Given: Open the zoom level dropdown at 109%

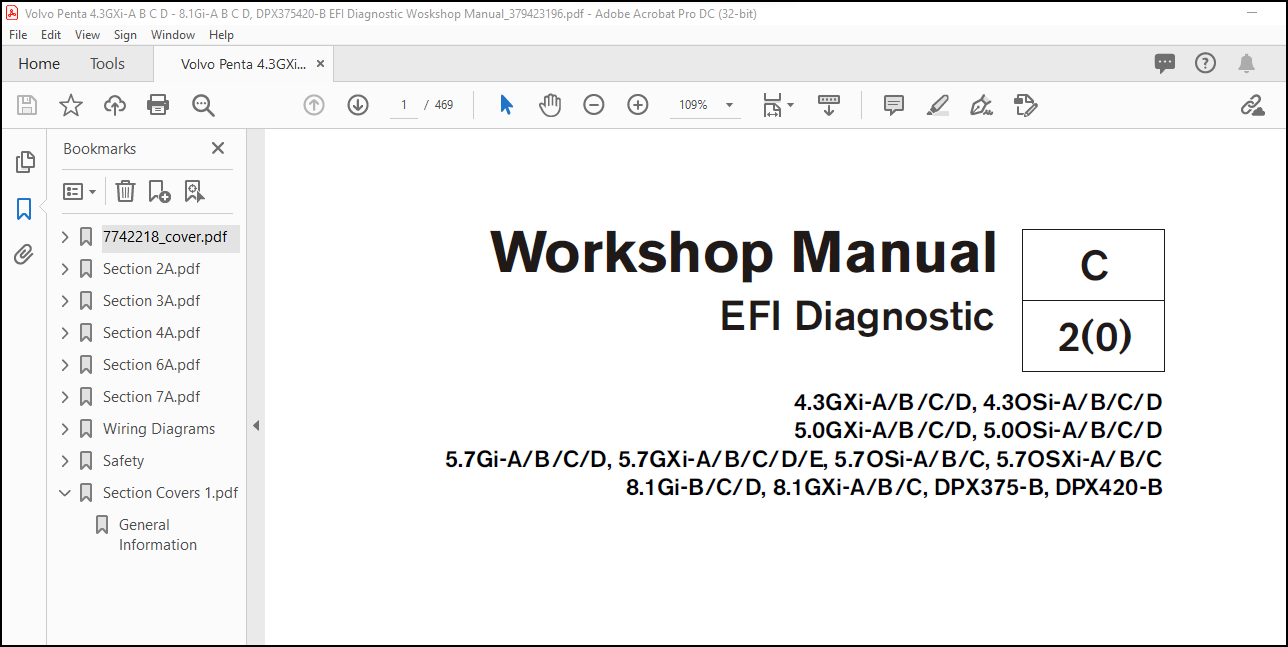Looking at the screenshot, I should pyautogui.click(x=729, y=105).
